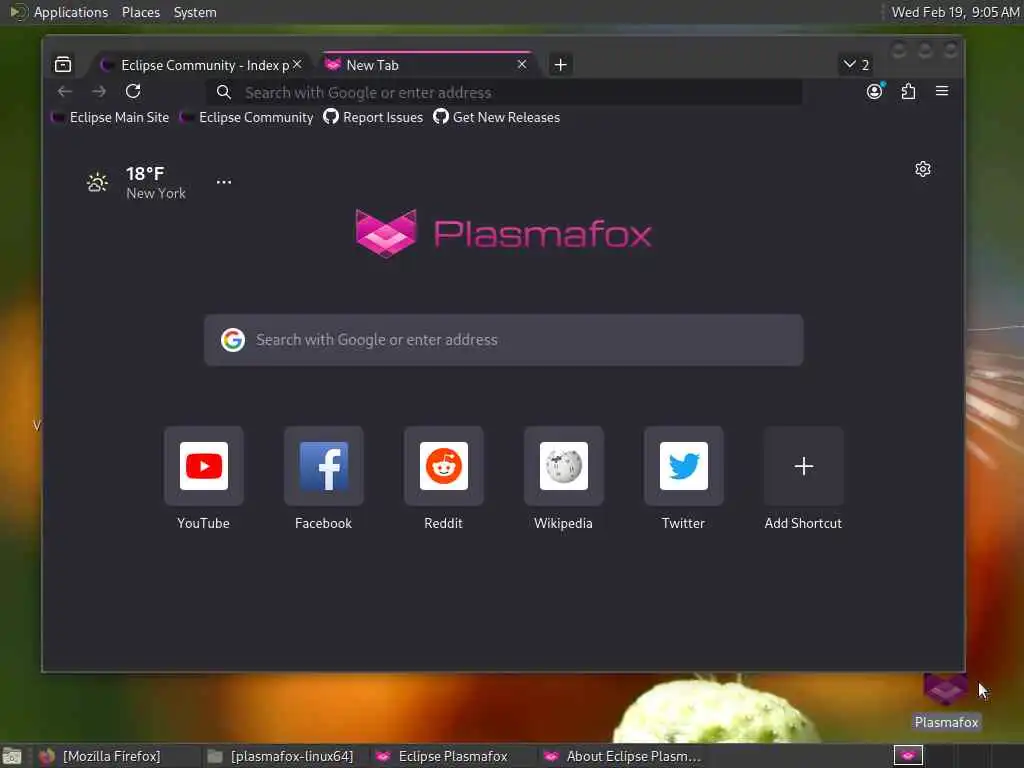
Task: Open the hamburger application menu
Action: (942, 91)
